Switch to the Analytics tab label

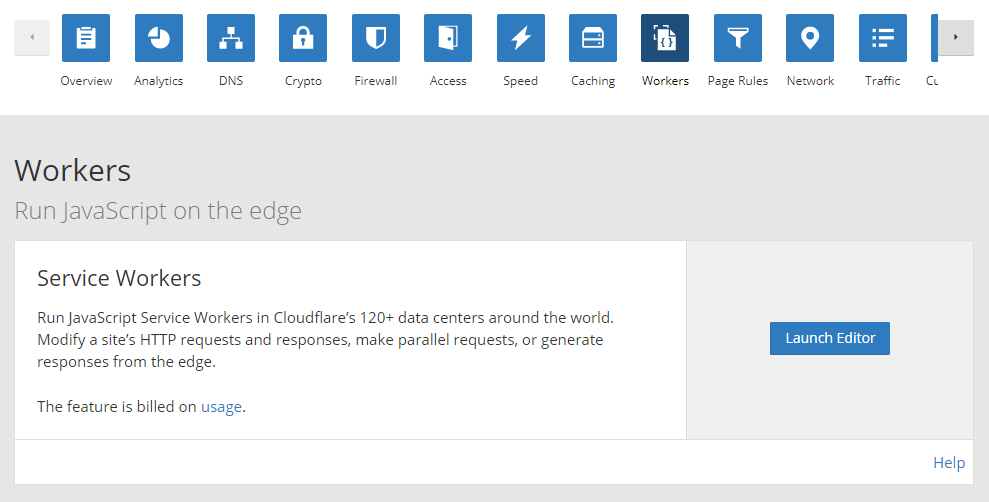coord(158,81)
